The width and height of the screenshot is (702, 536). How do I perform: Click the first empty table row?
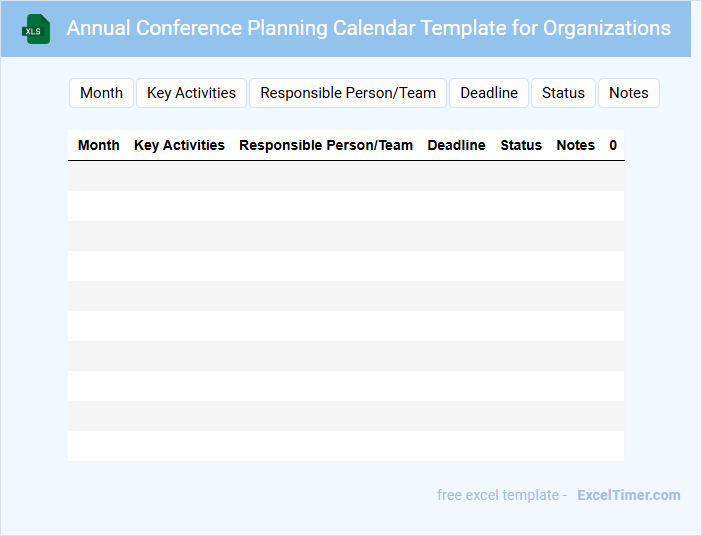(x=346, y=176)
